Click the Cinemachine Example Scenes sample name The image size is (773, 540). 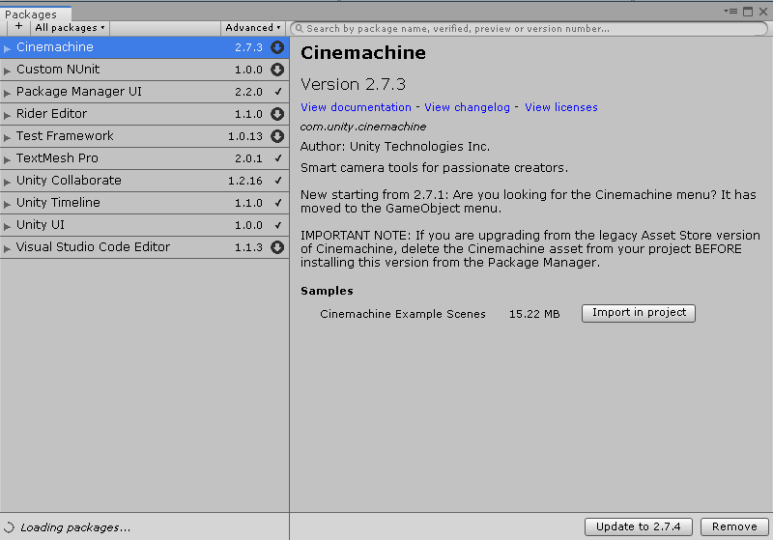(x=403, y=314)
